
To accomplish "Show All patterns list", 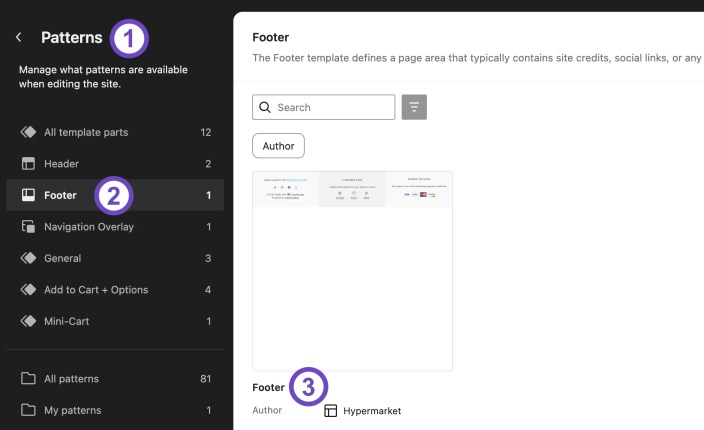I will 115,378.
